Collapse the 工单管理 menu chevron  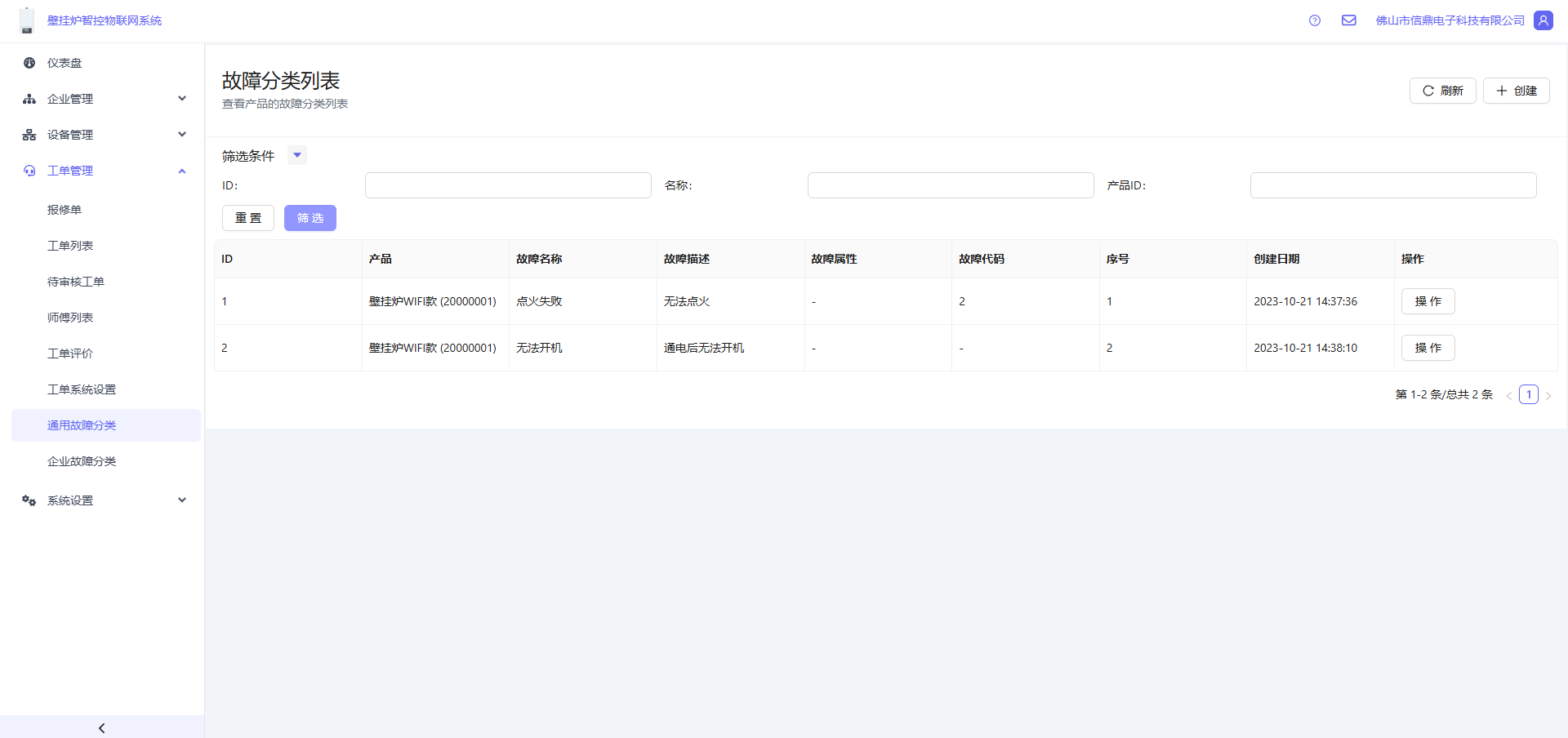(182, 171)
